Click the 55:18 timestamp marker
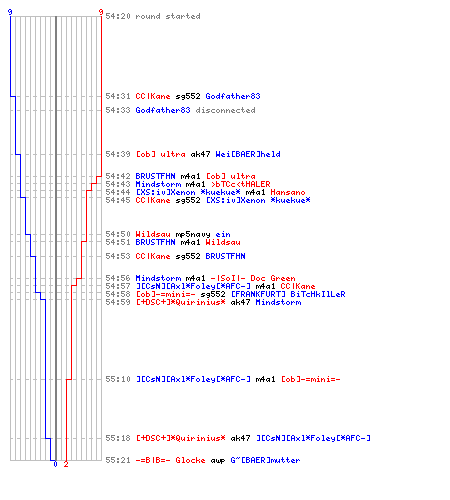Image resolution: width=450 pixels, height=500 pixels. [x=118, y=438]
